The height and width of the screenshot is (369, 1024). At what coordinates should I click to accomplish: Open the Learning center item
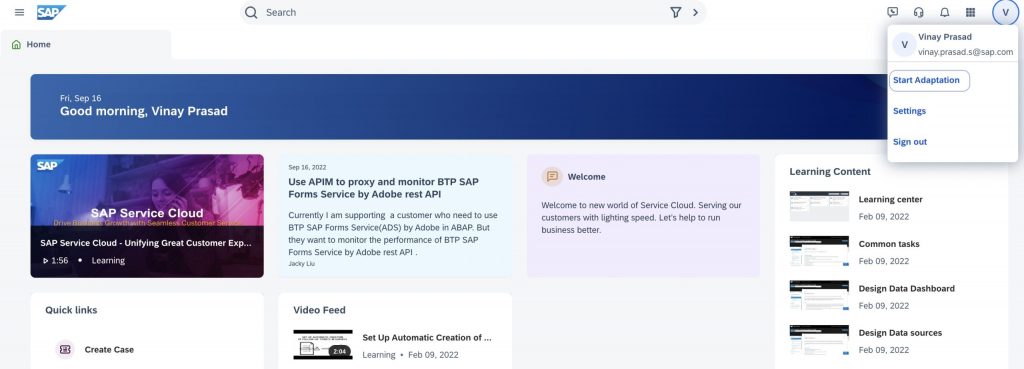(891, 199)
